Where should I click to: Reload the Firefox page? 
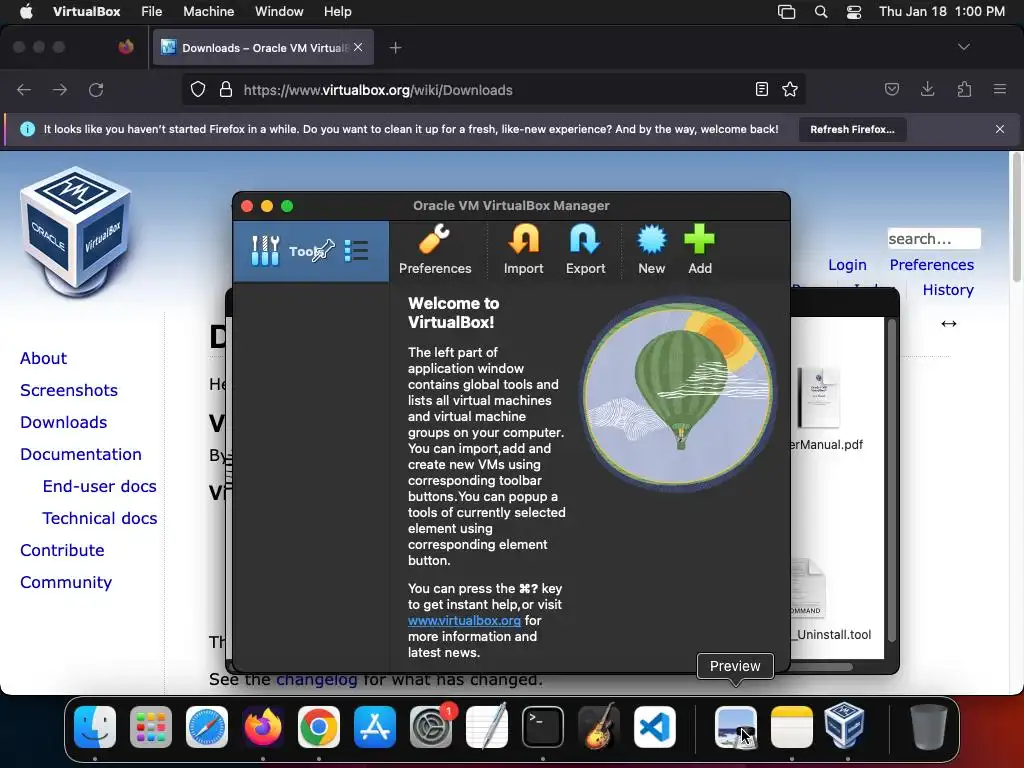[x=96, y=89]
